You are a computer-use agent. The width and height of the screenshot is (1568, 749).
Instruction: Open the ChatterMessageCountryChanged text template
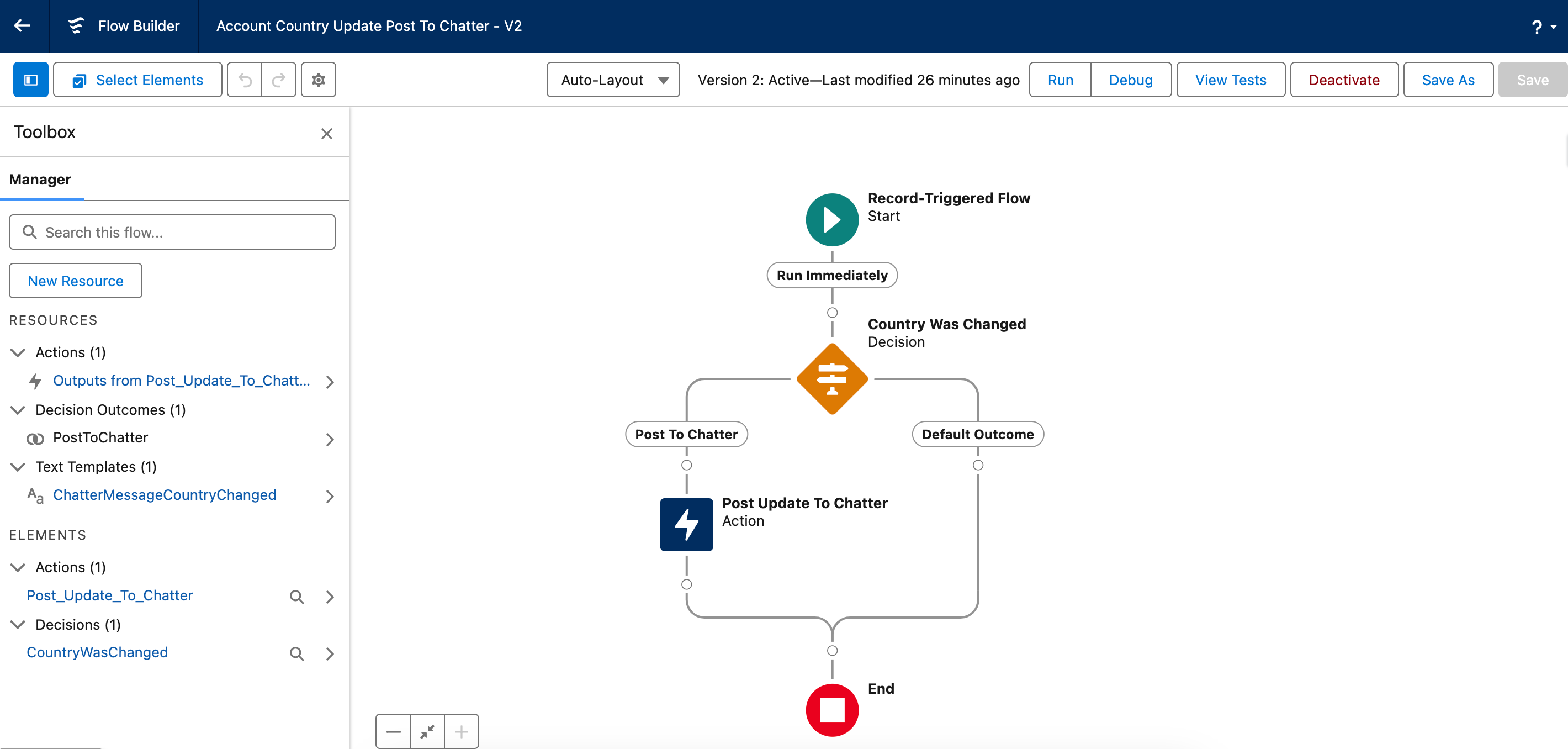[x=165, y=495]
